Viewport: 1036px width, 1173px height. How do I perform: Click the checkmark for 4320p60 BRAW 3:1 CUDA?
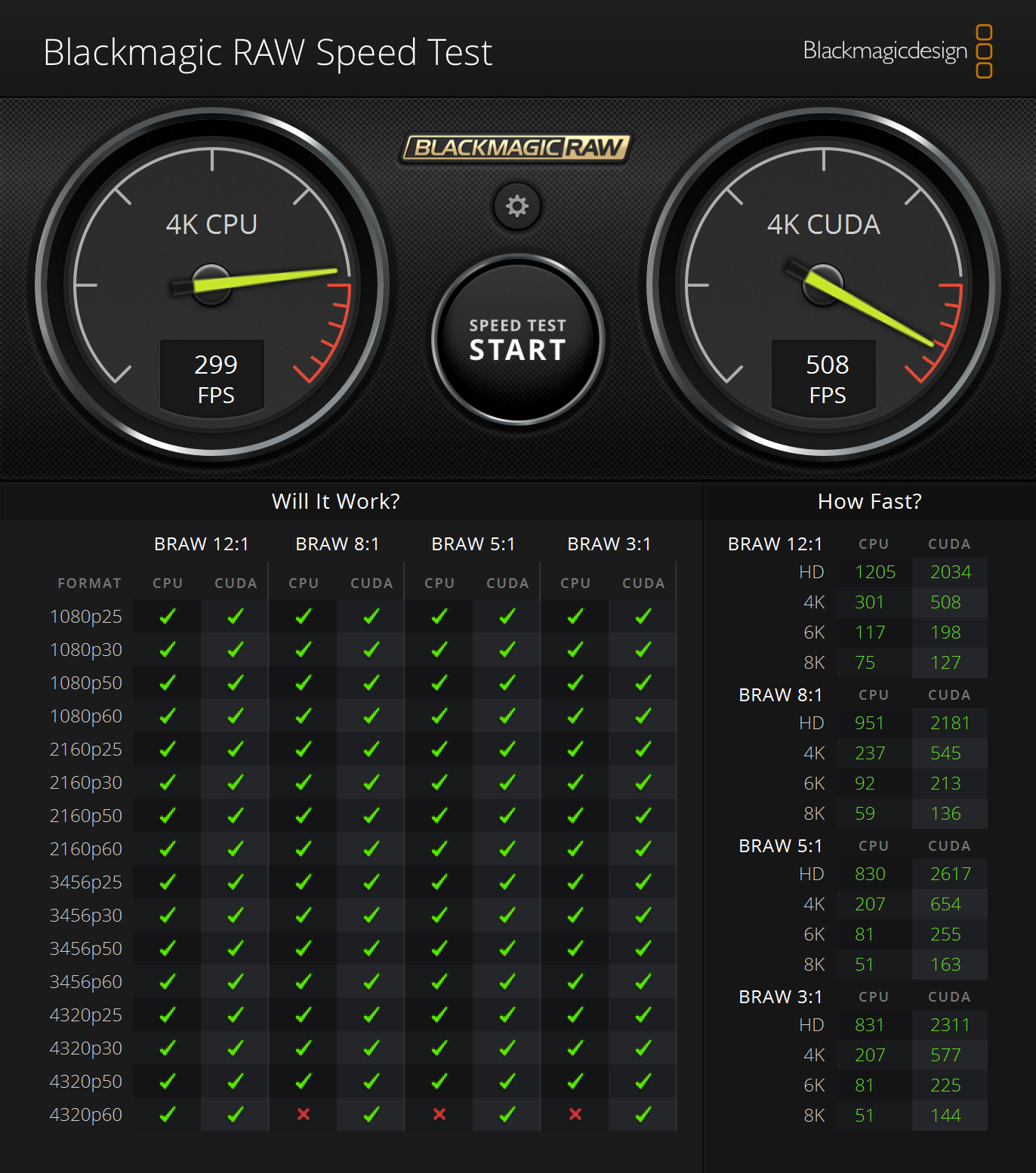point(643,1114)
